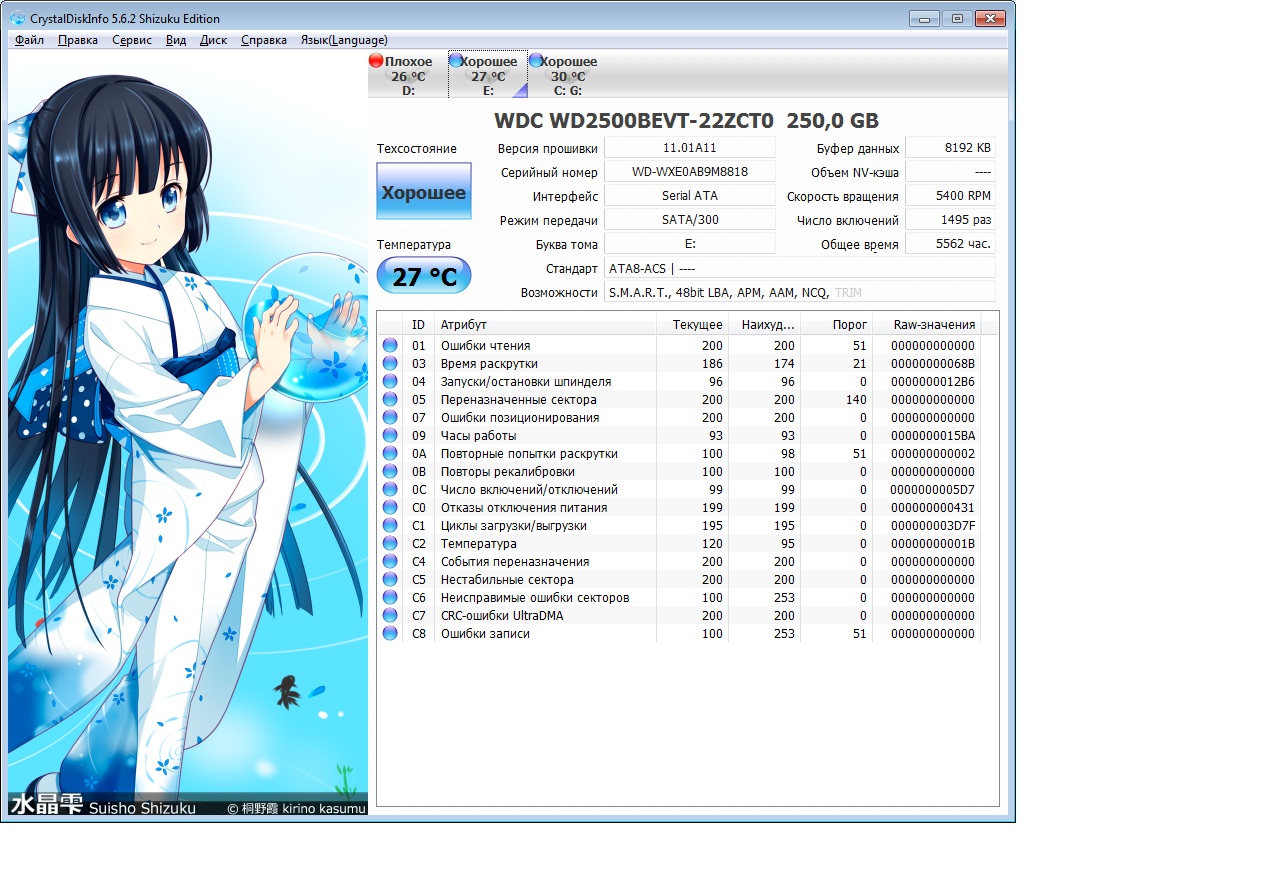Click status orb for Повторы рекалибровки row
This screenshot has height=874, width=1274.
point(390,472)
